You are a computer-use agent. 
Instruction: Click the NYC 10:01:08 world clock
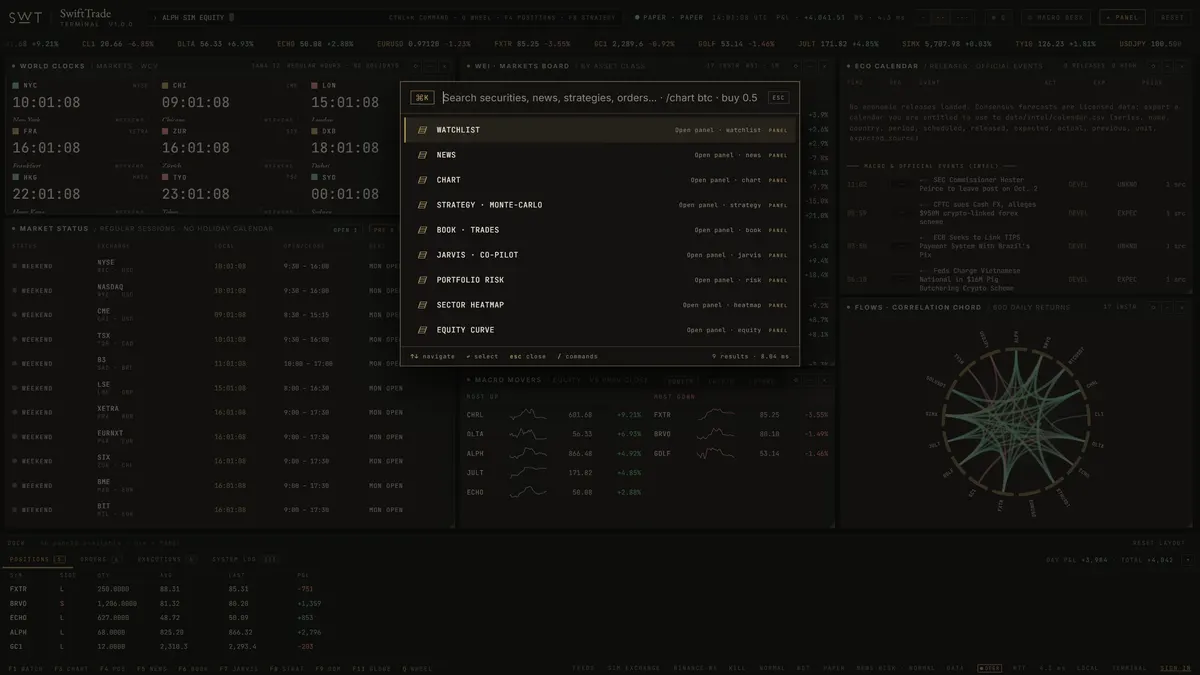pos(80,101)
